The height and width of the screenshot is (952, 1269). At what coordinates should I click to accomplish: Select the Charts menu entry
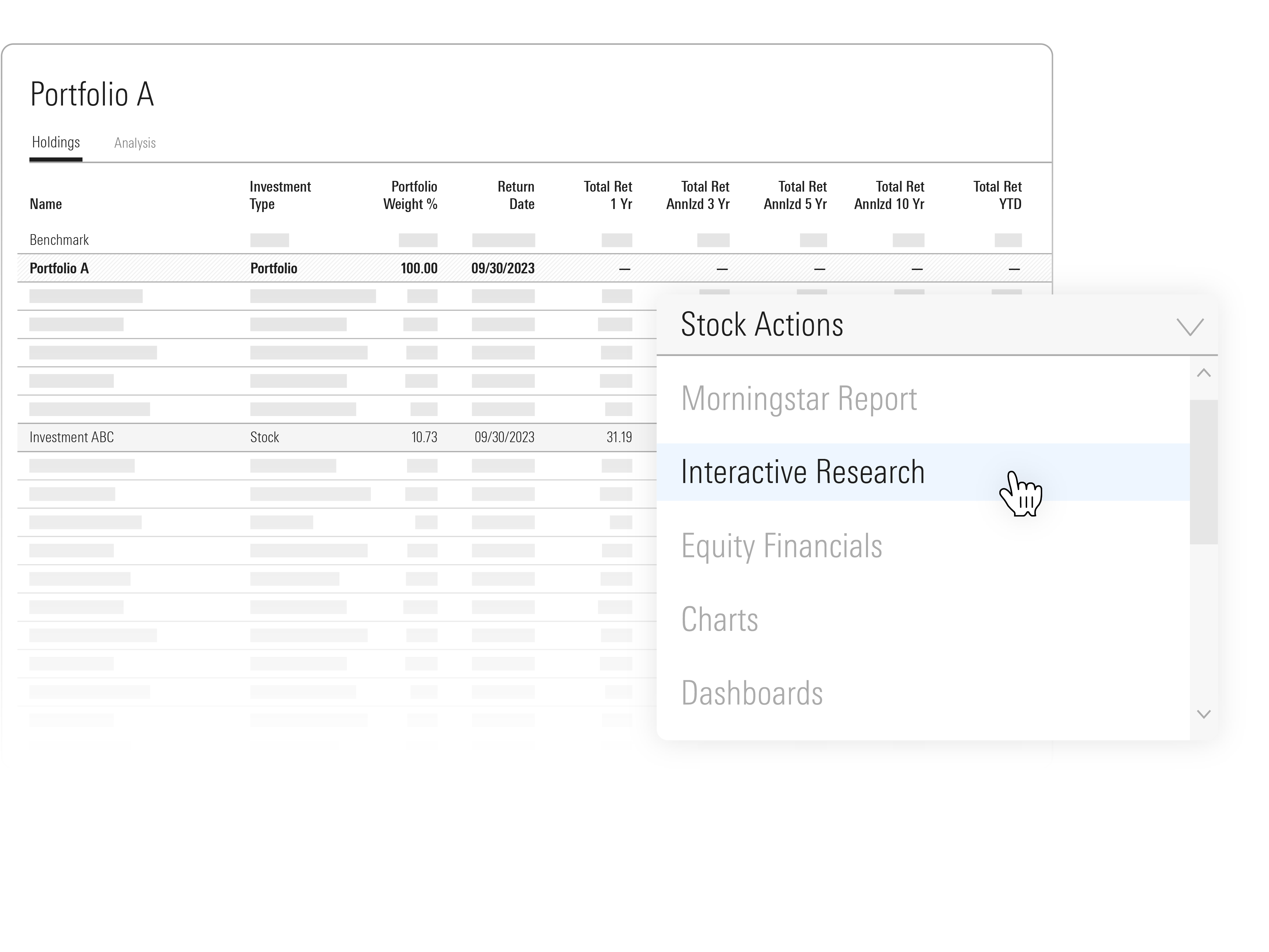(719, 619)
